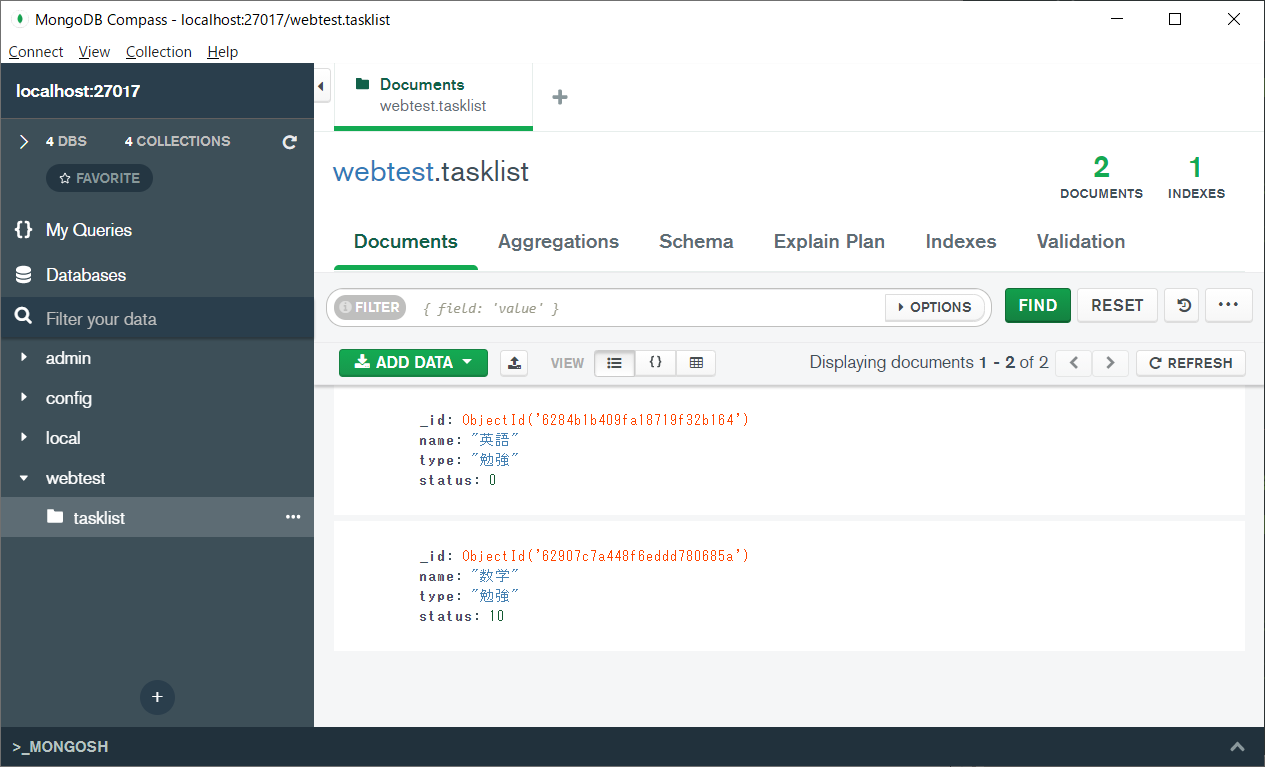
Task: Switch to the Indexes tab
Action: coord(961,242)
